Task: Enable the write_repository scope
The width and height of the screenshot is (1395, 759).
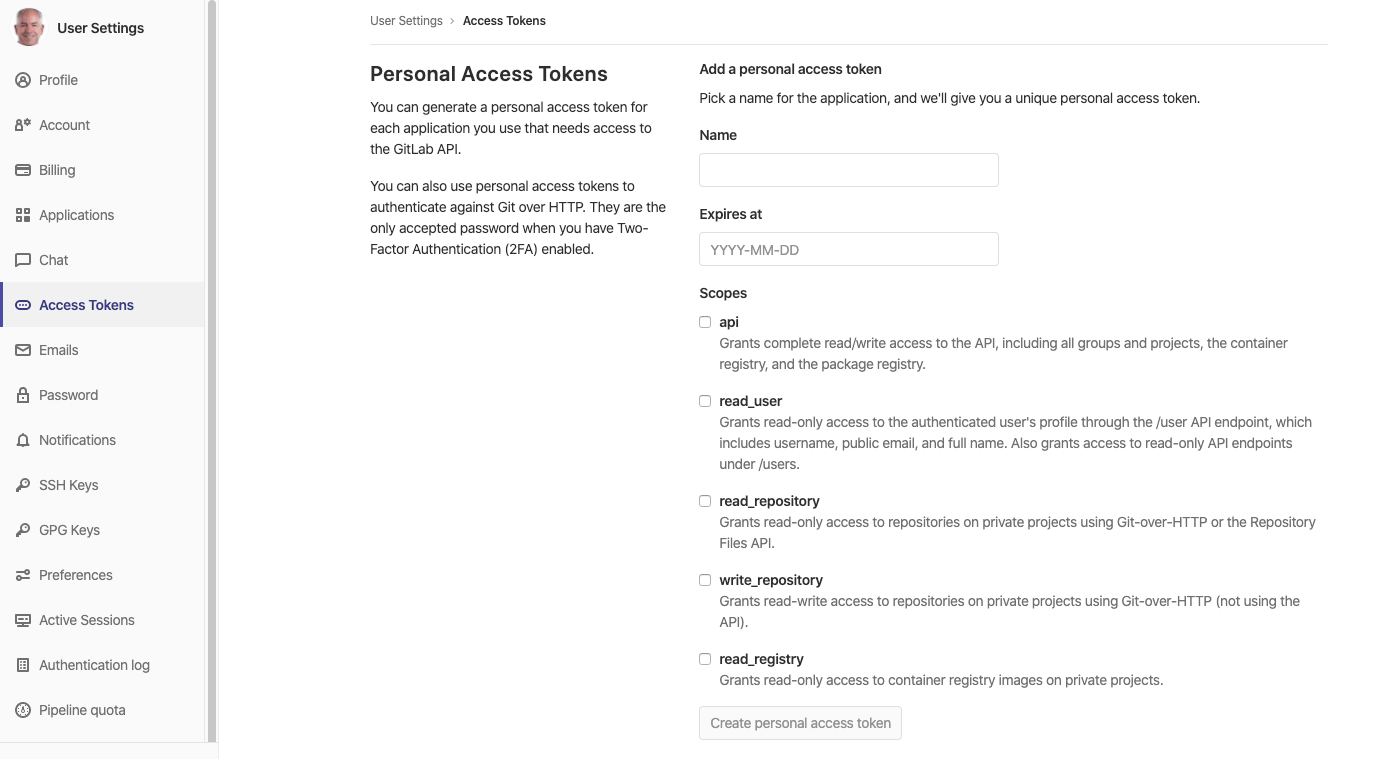Action: tap(705, 579)
